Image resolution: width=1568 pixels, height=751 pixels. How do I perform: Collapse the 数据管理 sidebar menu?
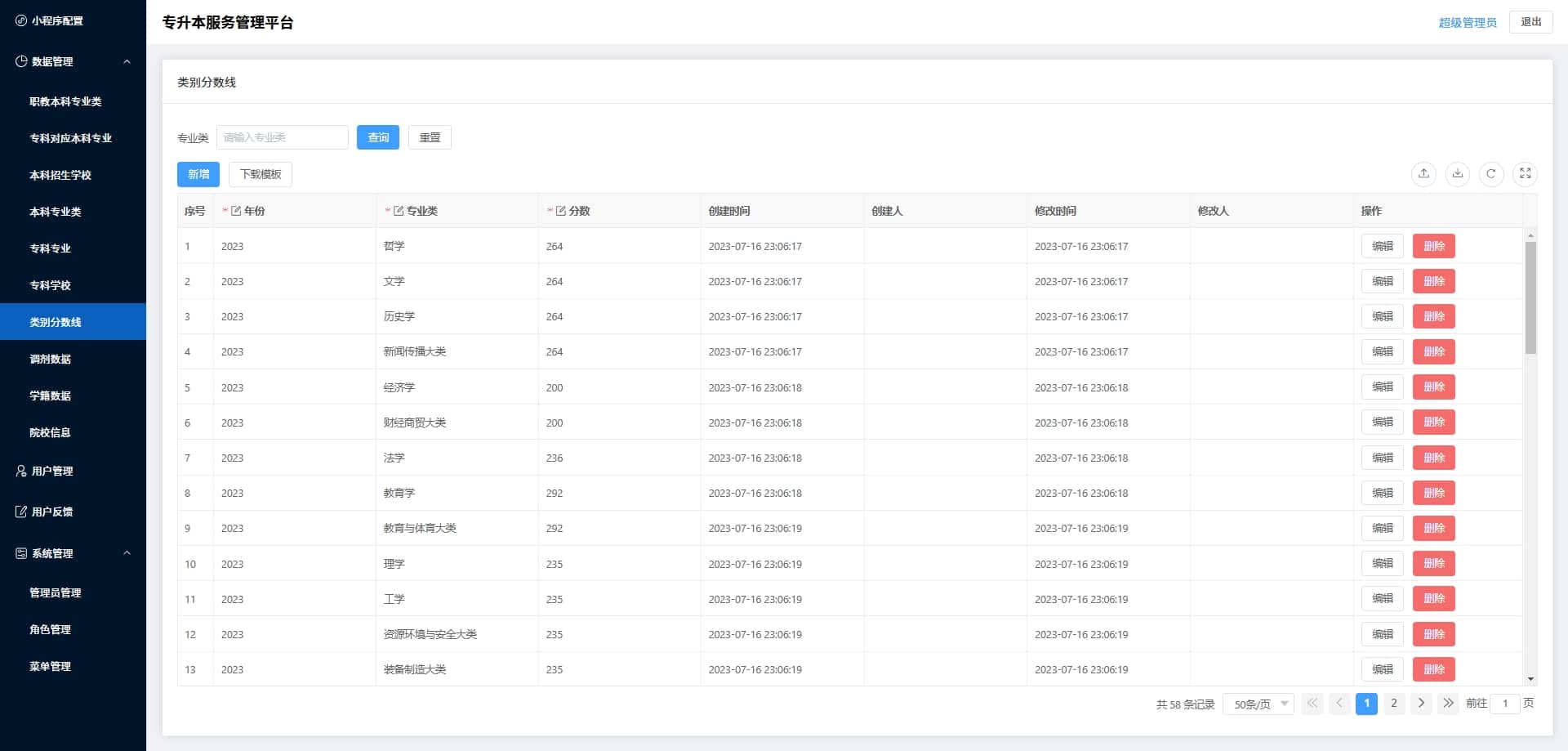127,61
